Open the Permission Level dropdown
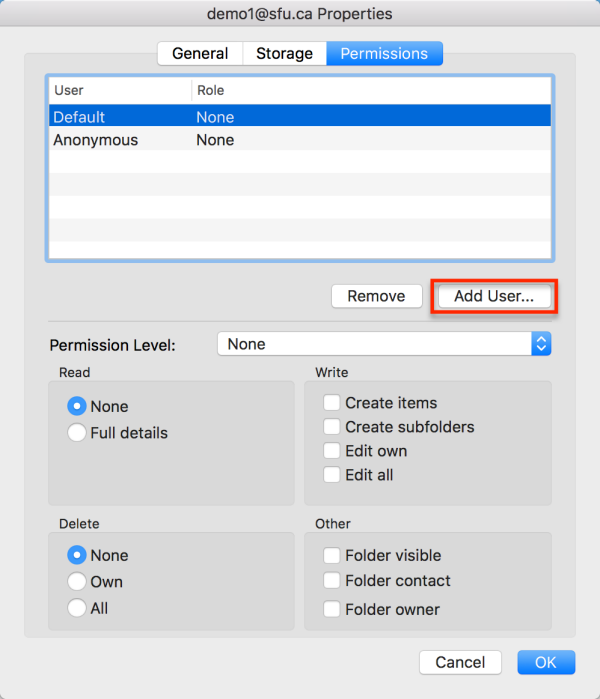 (x=384, y=344)
